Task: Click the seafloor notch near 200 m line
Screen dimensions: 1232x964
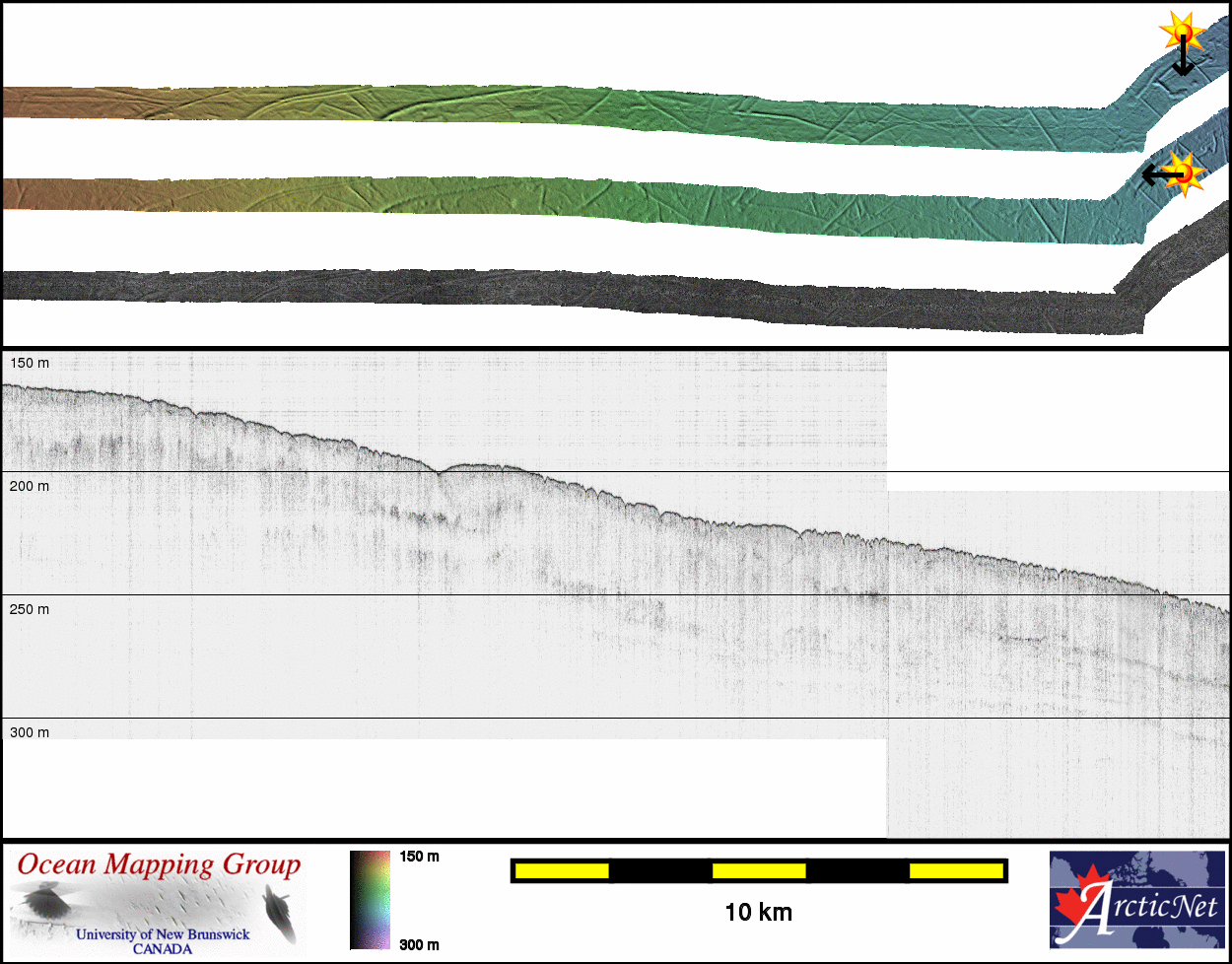Action: [439, 472]
